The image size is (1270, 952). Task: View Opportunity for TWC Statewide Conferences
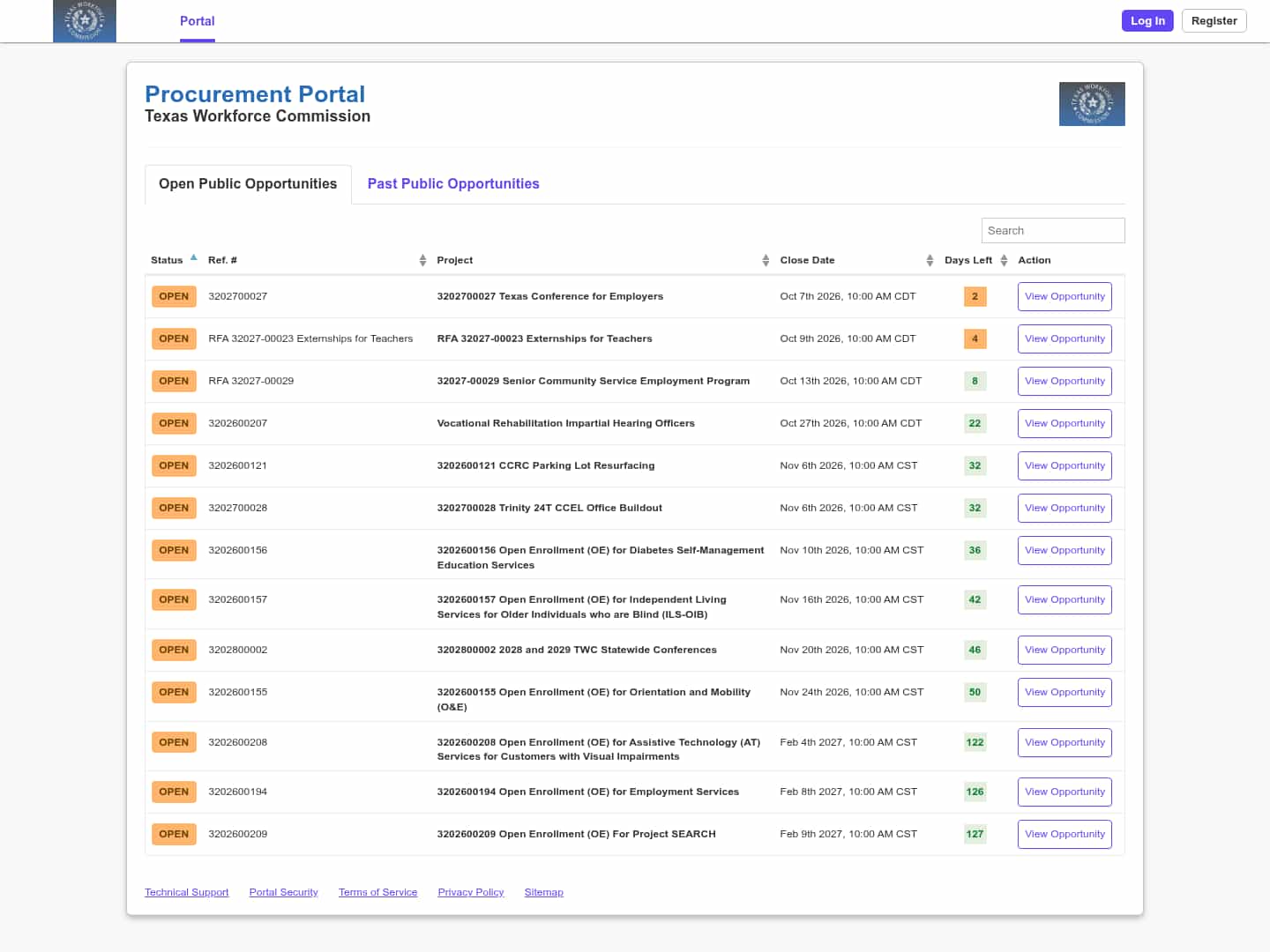tap(1065, 651)
